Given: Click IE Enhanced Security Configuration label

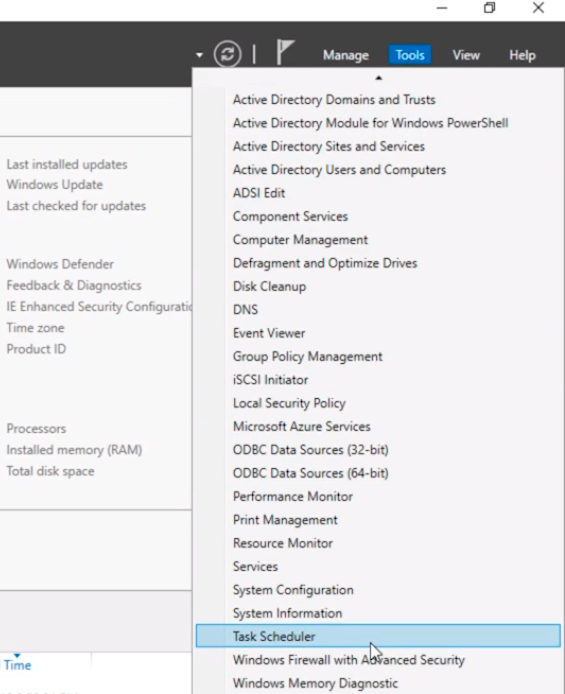Looking at the screenshot, I should tap(99, 307).
